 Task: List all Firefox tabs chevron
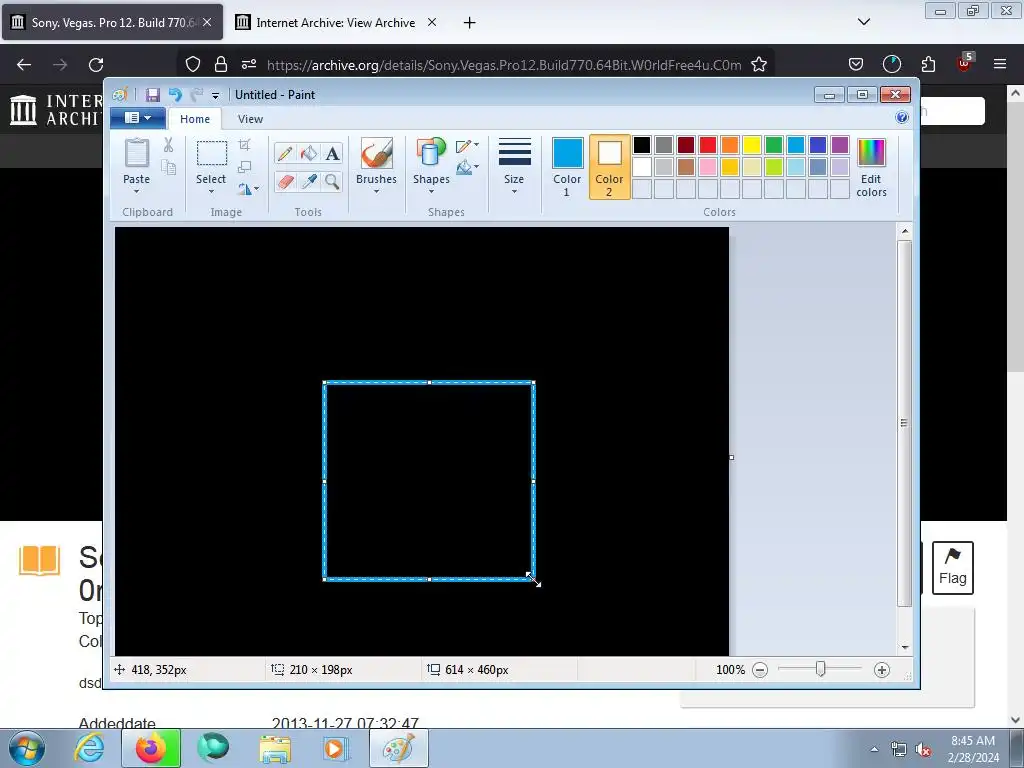(x=863, y=22)
